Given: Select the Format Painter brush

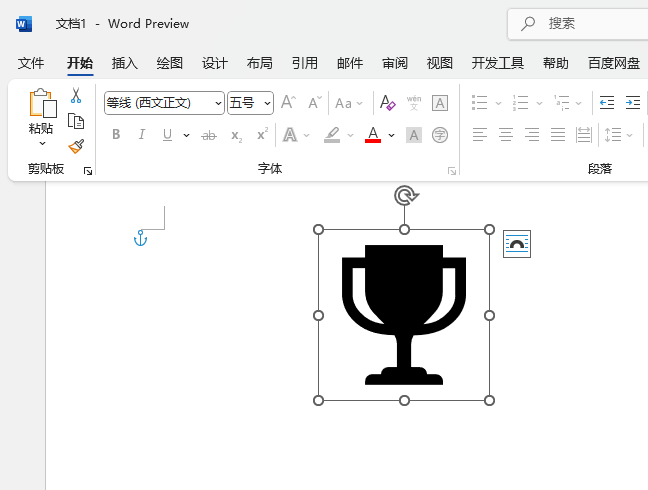Looking at the screenshot, I should click(x=76, y=146).
